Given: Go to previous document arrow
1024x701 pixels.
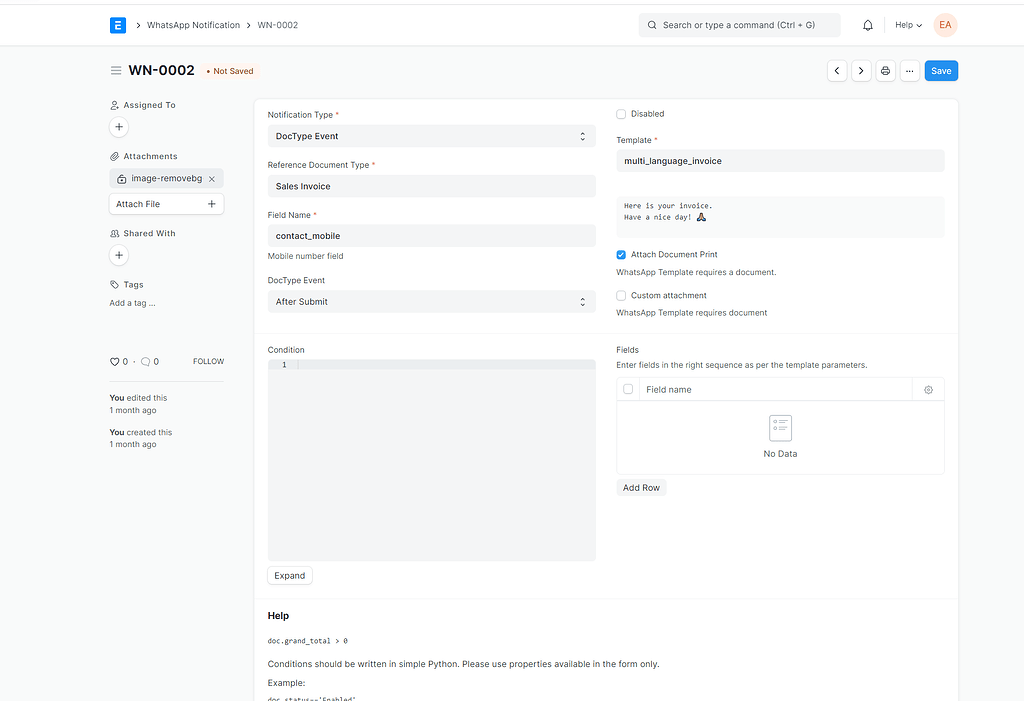Looking at the screenshot, I should click(x=837, y=71).
